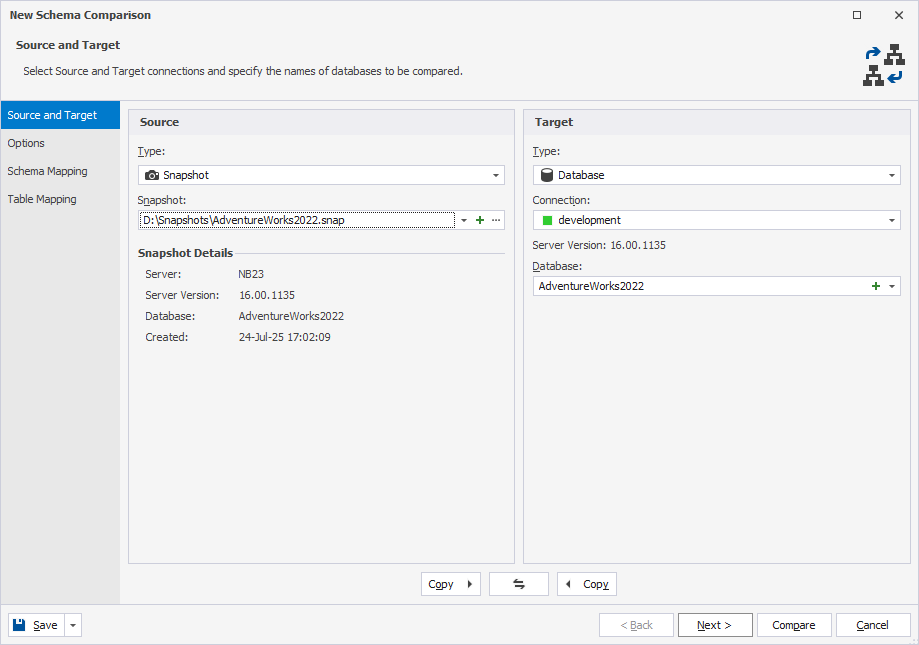Create new target database via plus icon

(x=875, y=285)
